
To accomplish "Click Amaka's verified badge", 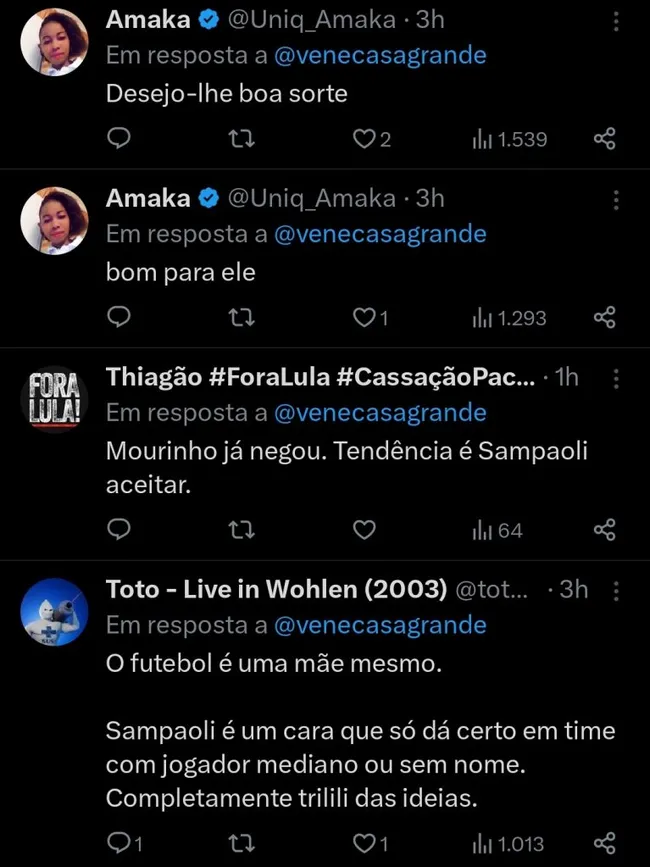I will pos(207,18).
